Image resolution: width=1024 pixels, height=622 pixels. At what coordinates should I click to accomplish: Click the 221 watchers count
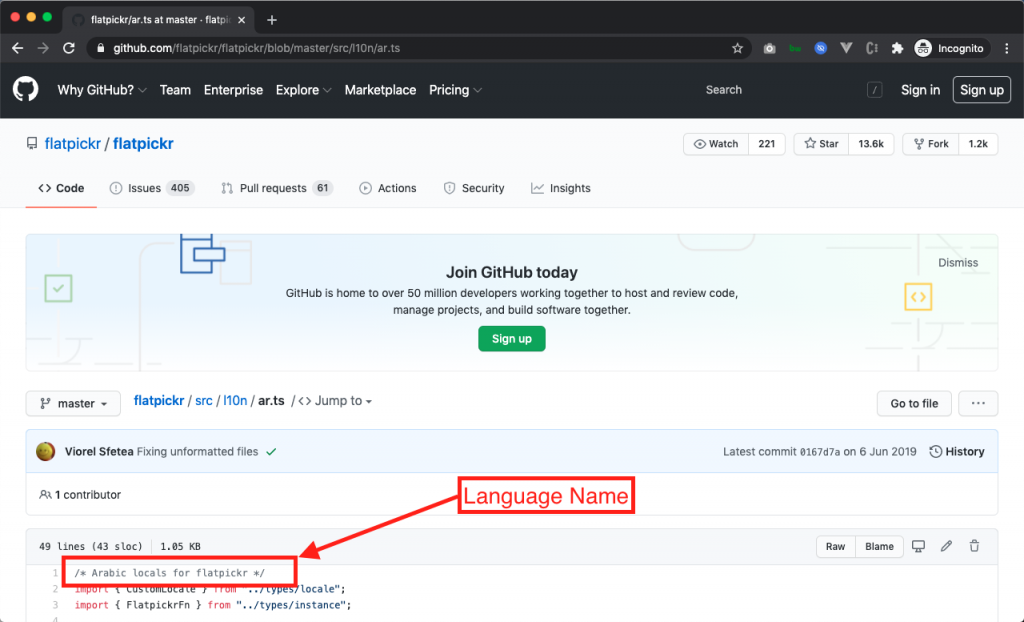tap(767, 144)
